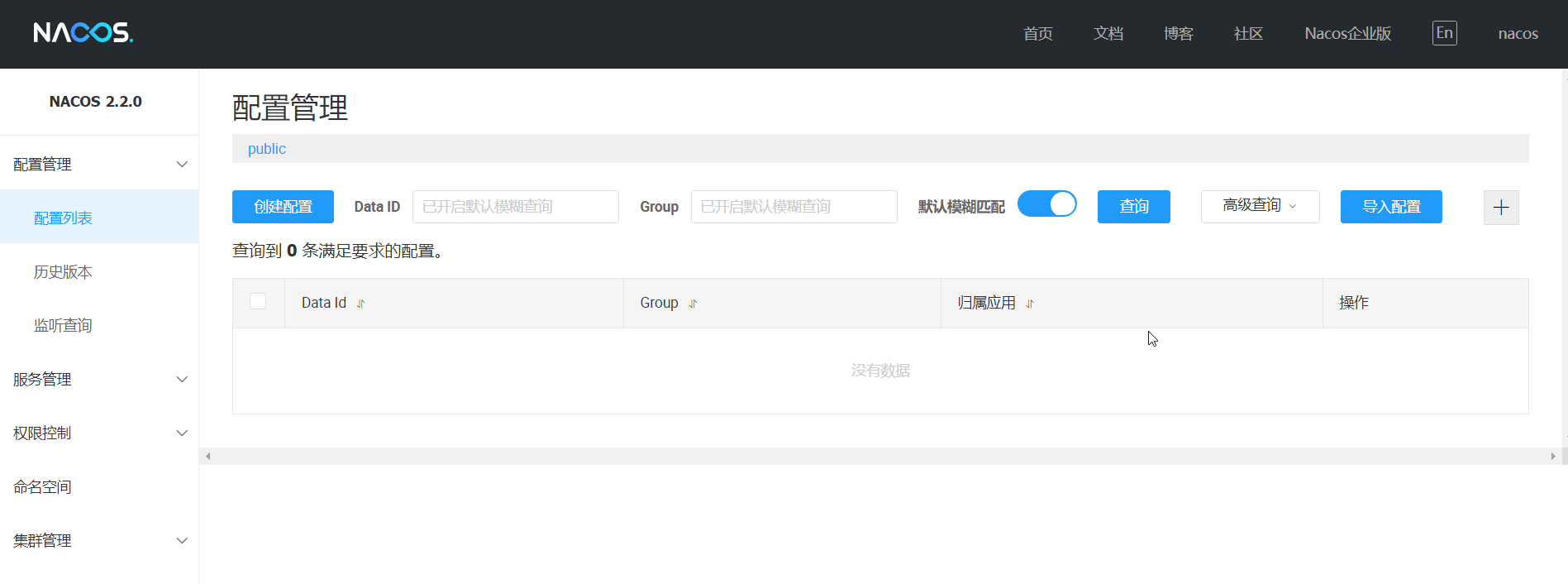This screenshot has width=1568, height=584.
Task: Sort by 归属应用 column arrows
Action: [x=1030, y=304]
